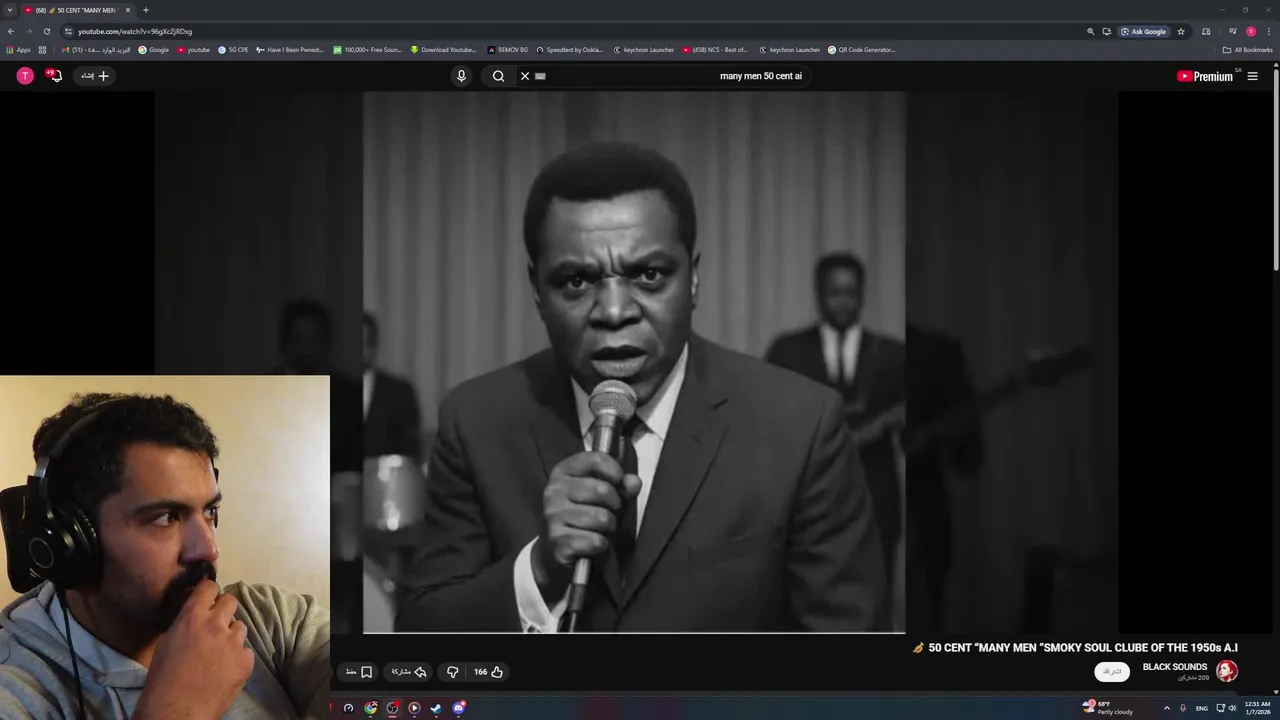Open the 5G CPE bookmark
Viewport: 1280px width, 720px height.
pos(233,49)
